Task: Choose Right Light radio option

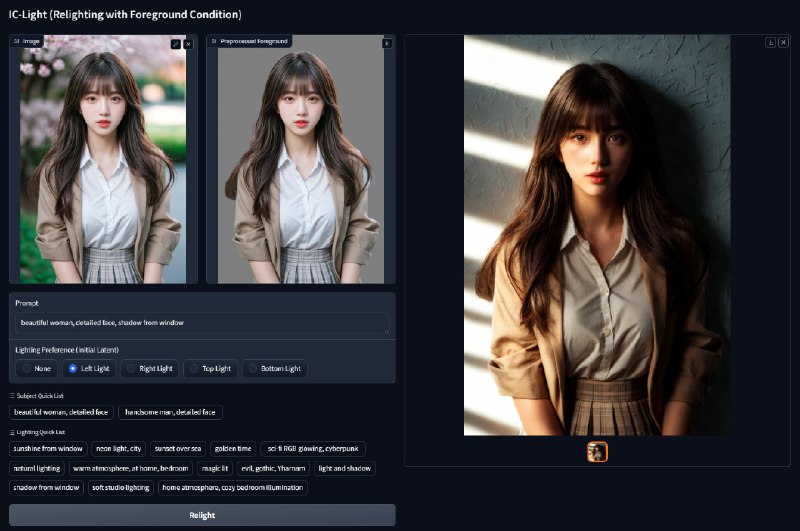Action: pyautogui.click(x=150, y=368)
